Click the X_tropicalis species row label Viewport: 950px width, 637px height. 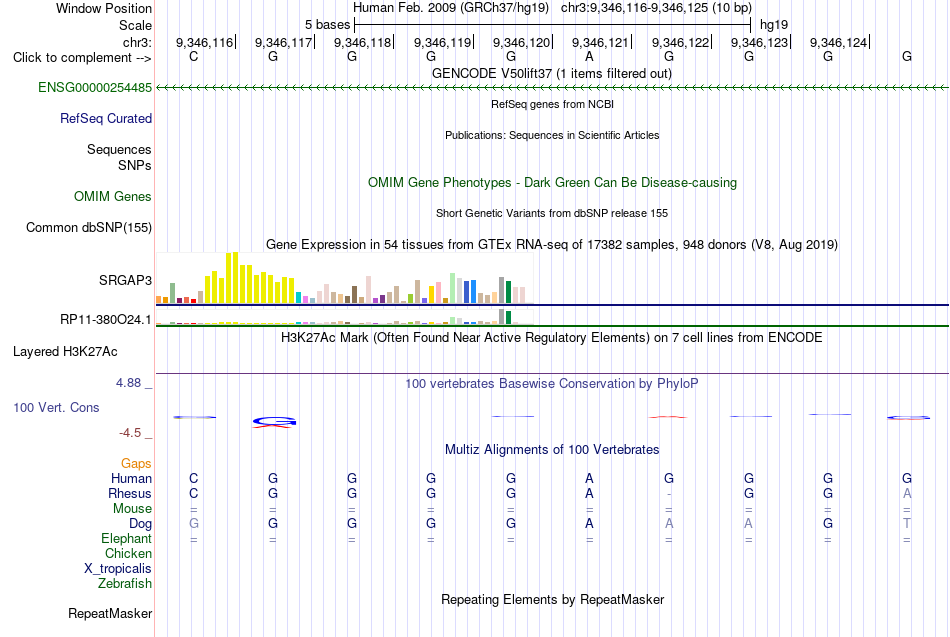pyautogui.click(x=118, y=569)
